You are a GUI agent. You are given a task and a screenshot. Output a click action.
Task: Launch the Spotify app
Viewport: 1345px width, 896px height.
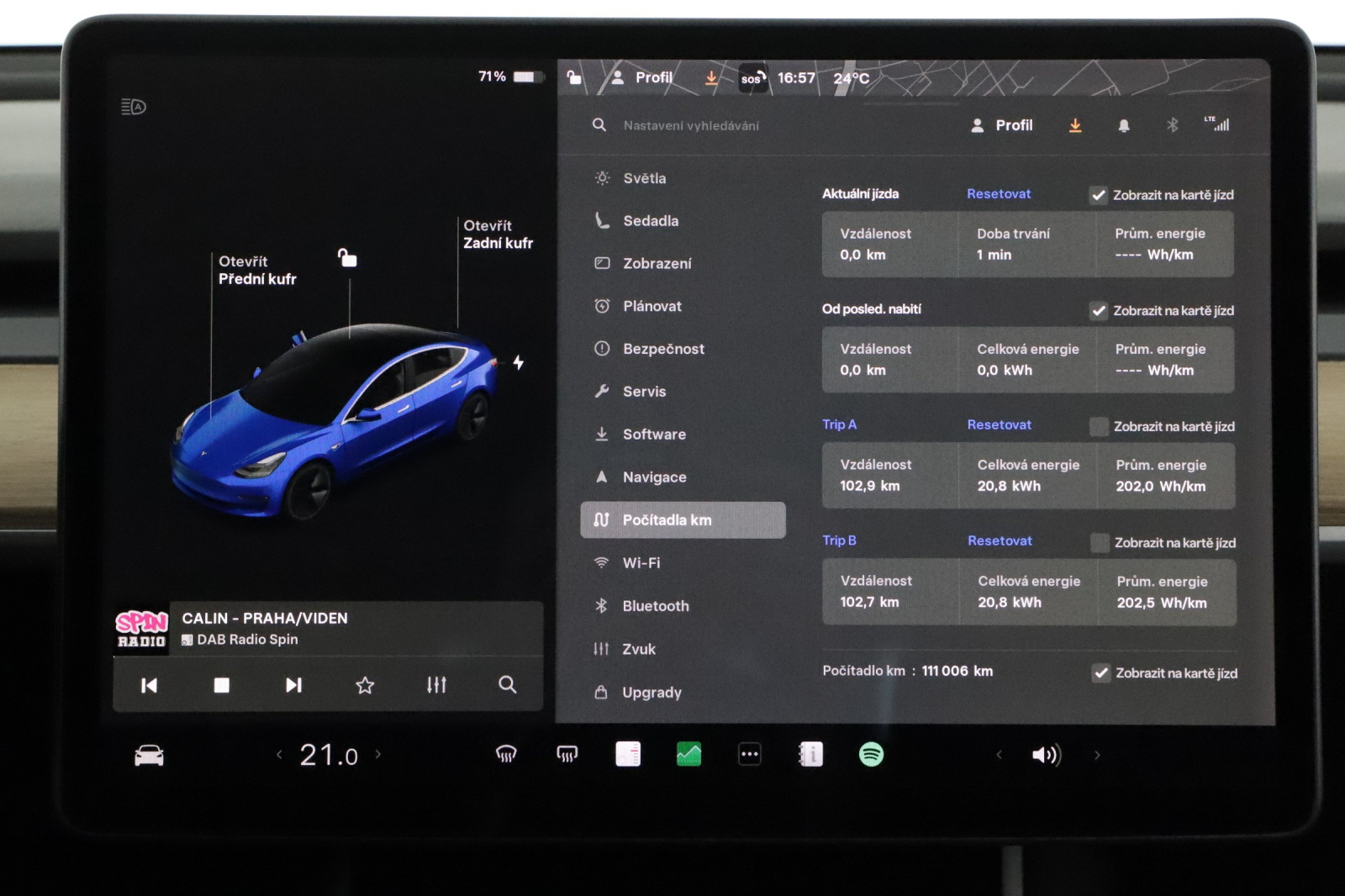click(x=872, y=755)
